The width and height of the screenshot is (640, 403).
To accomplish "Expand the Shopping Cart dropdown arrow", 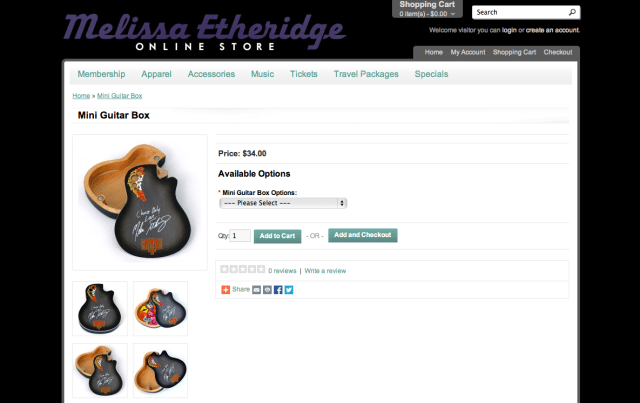I will coord(453,14).
